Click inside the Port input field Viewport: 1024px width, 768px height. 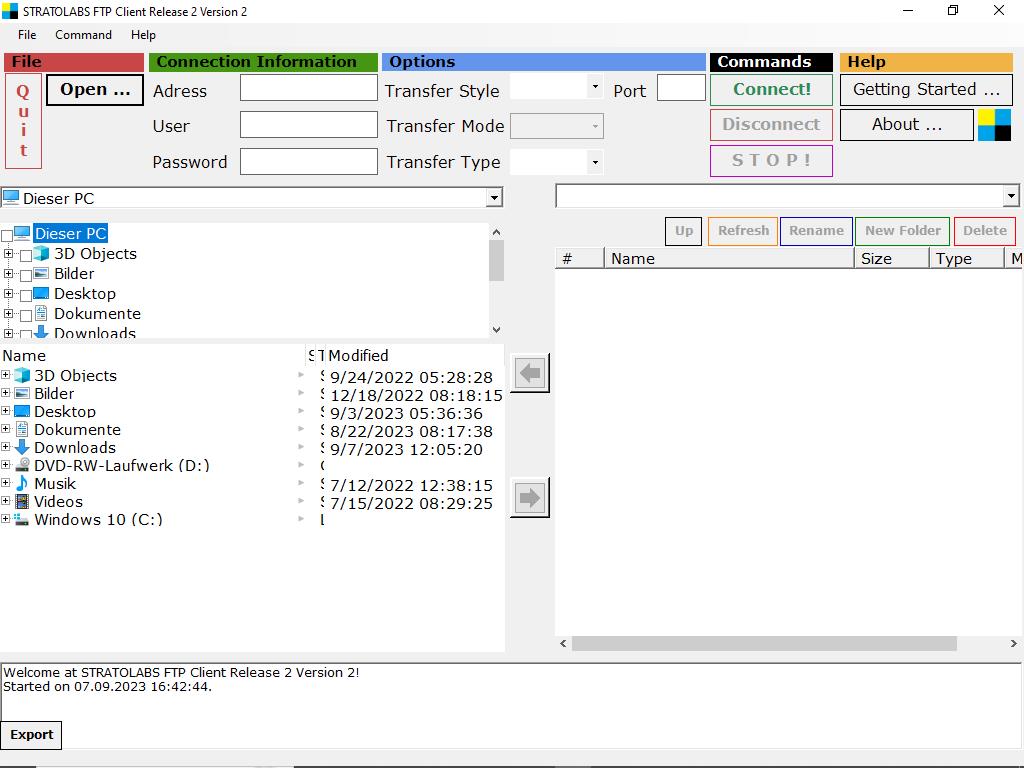[681, 88]
